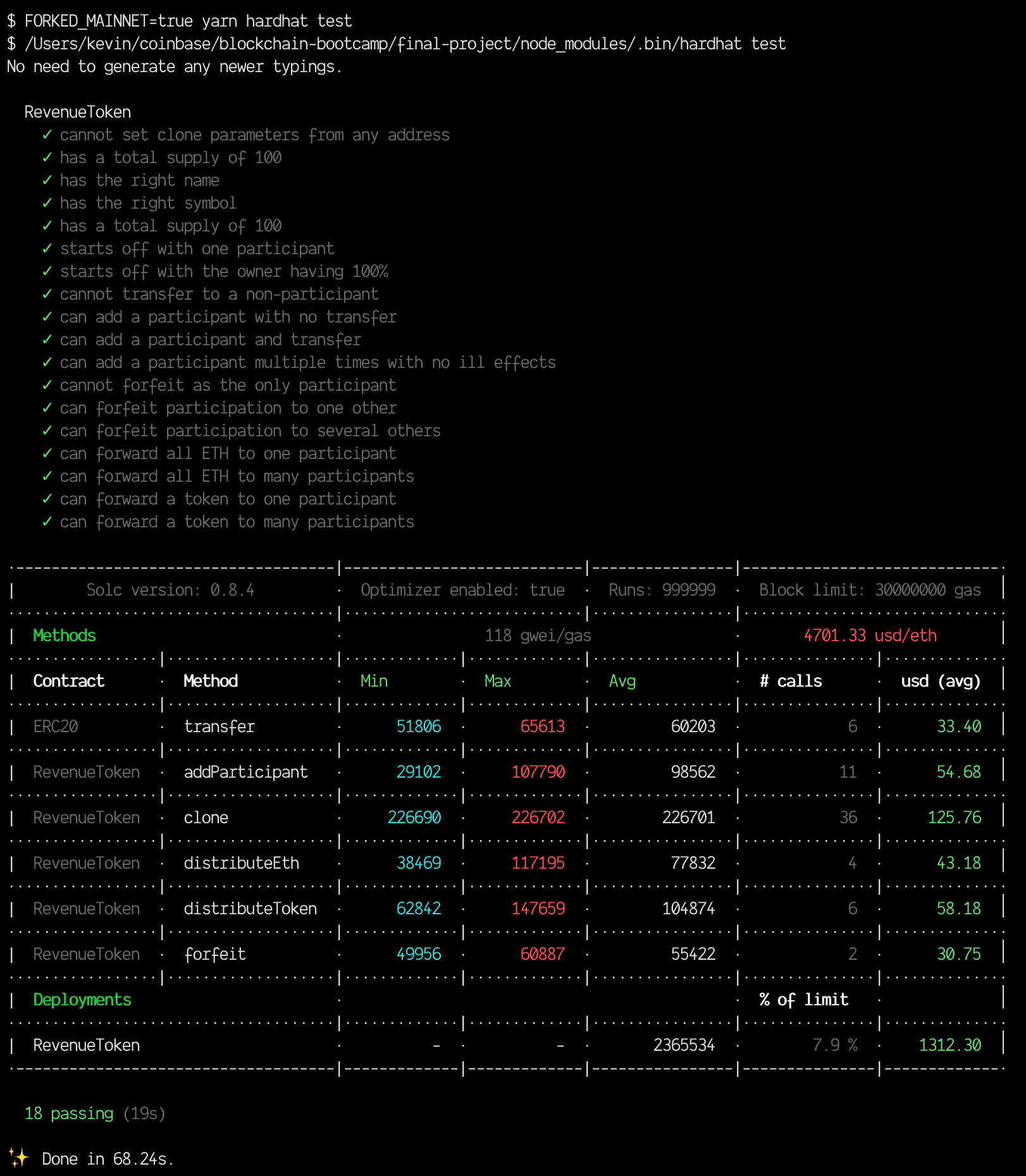Click the 'Method' column header
Screen dimensions: 1026x1176
(x=211, y=681)
